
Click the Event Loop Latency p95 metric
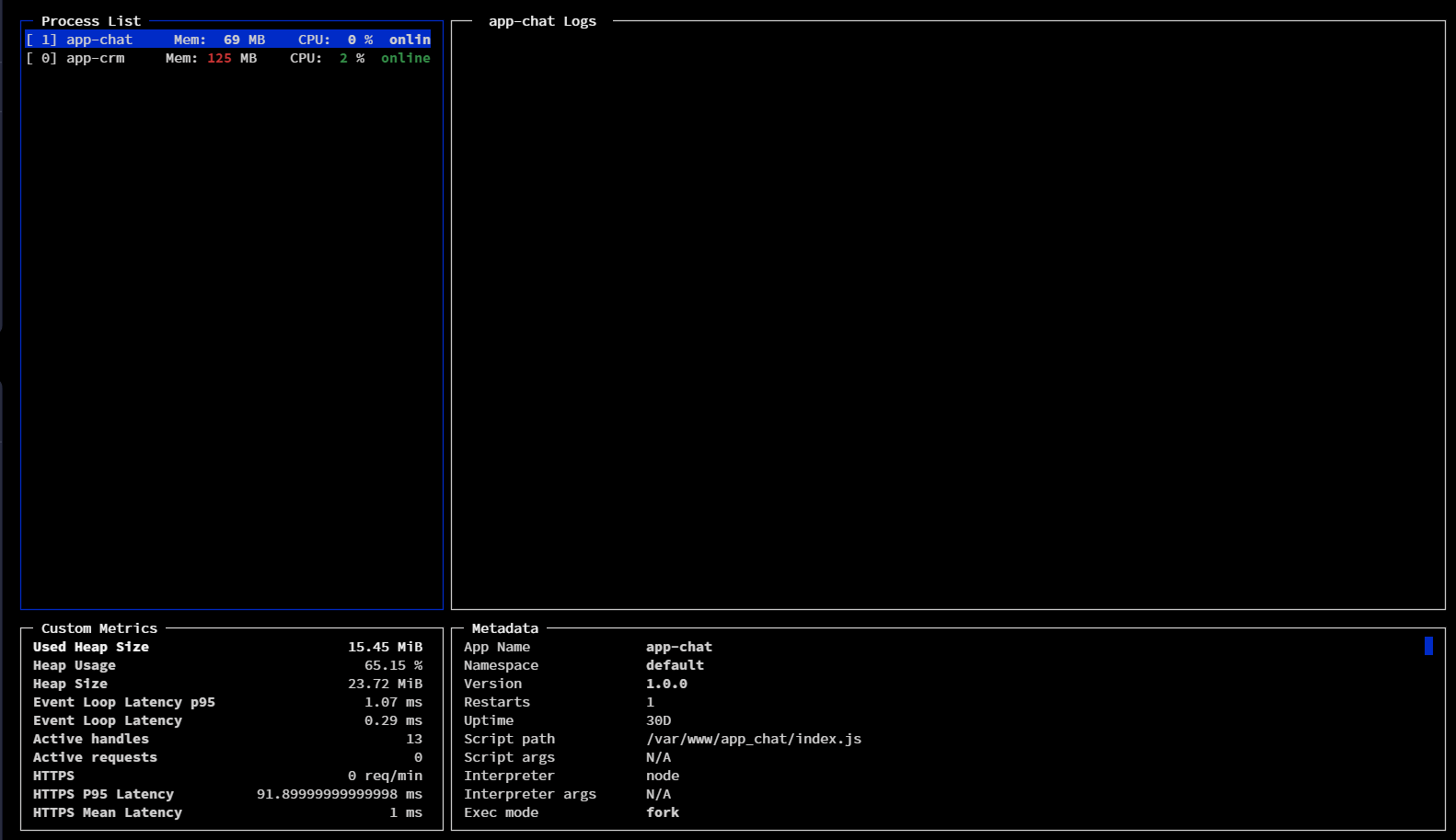[123, 702]
